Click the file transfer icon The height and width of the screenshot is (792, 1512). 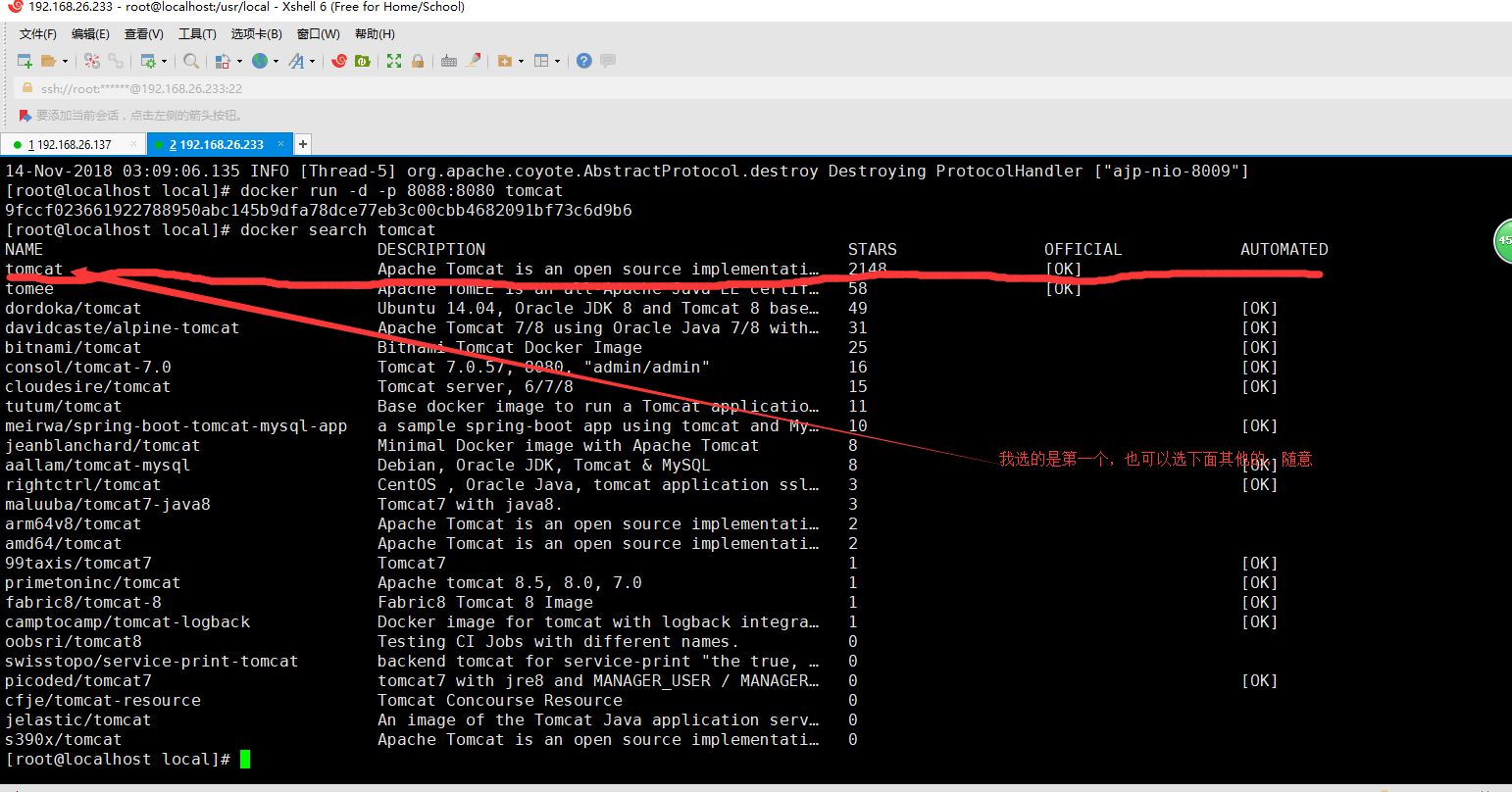click(x=223, y=61)
